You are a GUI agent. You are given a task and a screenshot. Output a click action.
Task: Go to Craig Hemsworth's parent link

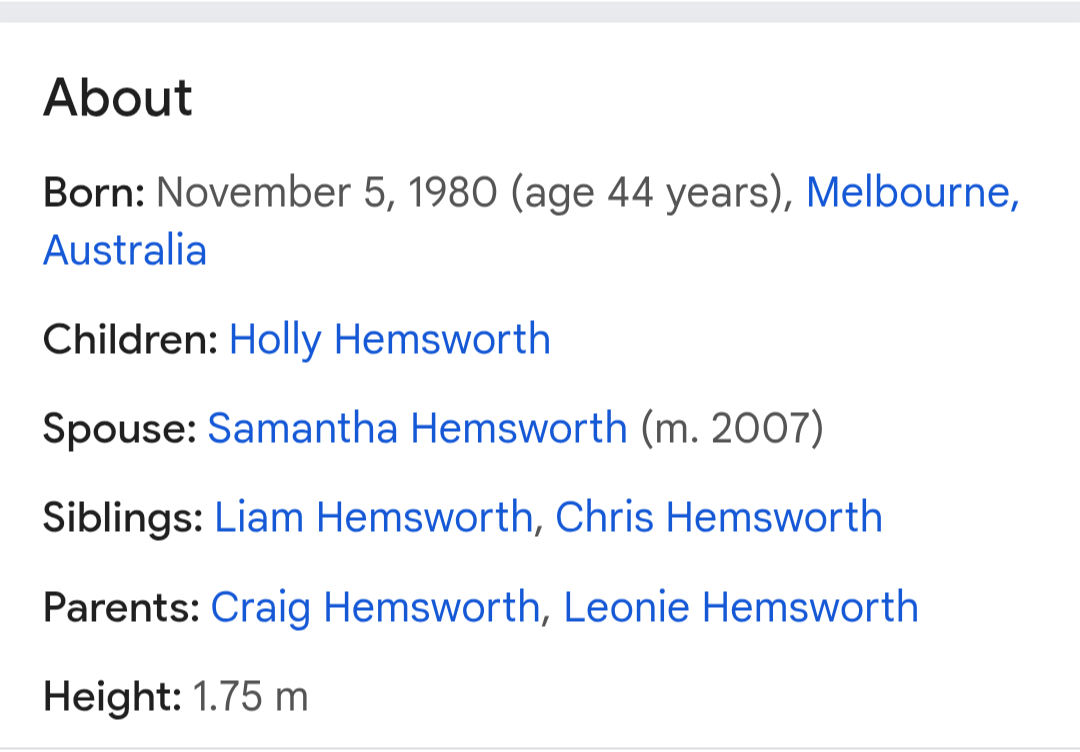[374, 608]
